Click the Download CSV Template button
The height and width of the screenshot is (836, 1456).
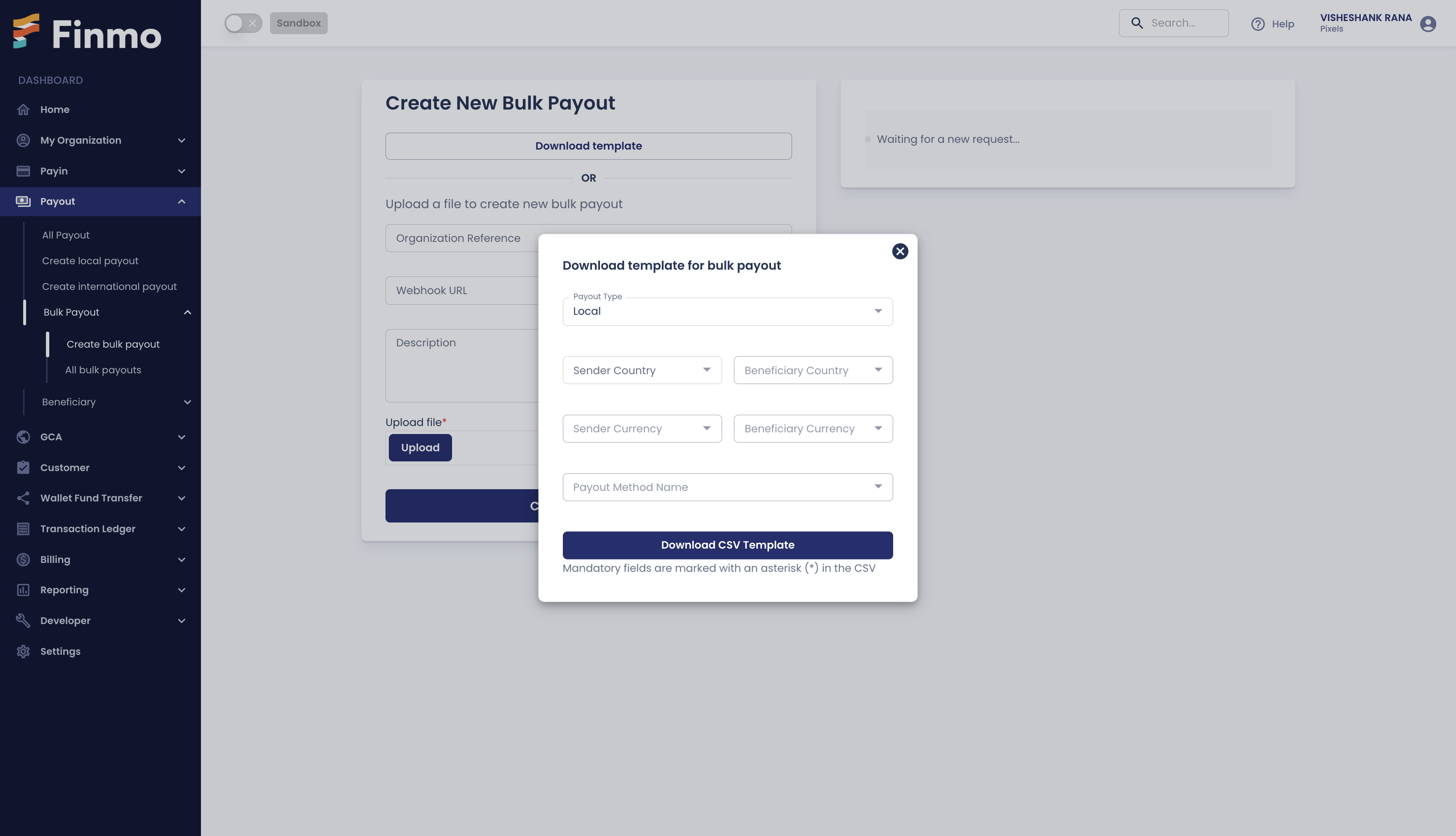728,545
